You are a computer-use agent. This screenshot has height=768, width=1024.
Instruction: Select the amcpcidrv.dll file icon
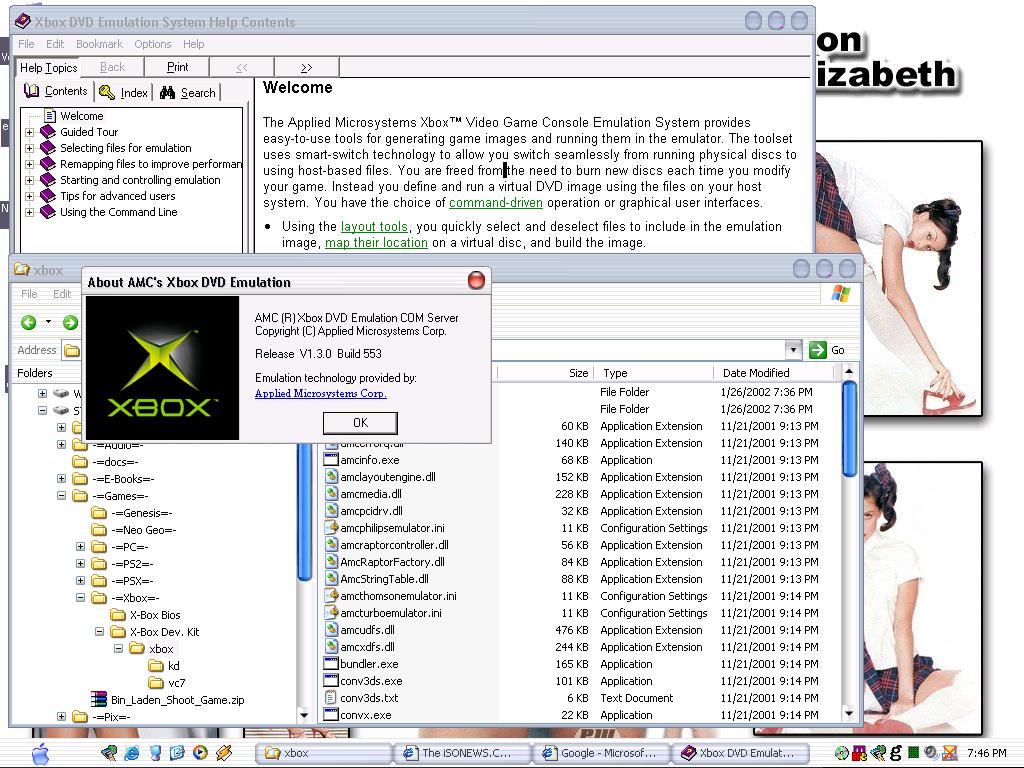(x=331, y=511)
